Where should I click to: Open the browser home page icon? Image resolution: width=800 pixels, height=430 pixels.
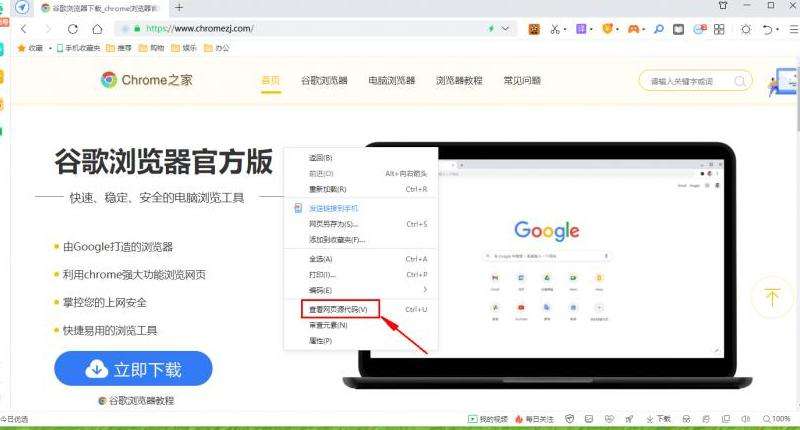(97, 29)
